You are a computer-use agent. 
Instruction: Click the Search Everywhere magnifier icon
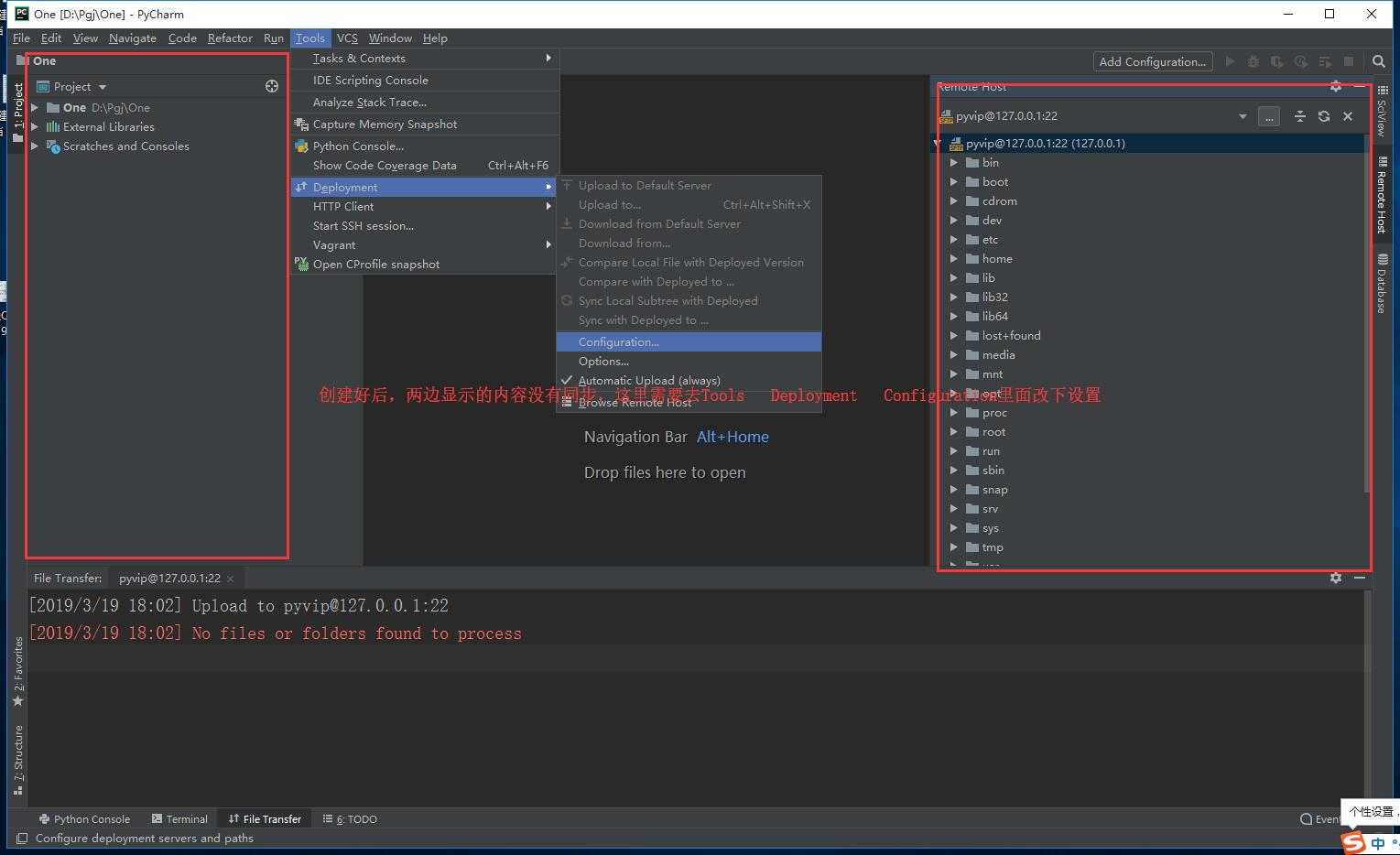click(1379, 61)
